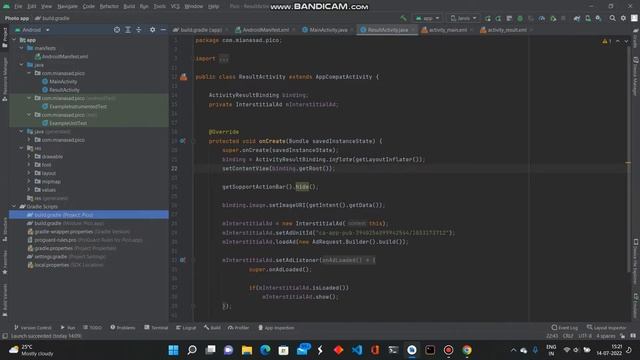Select build.gradle (Project) row

coord(89,215)
